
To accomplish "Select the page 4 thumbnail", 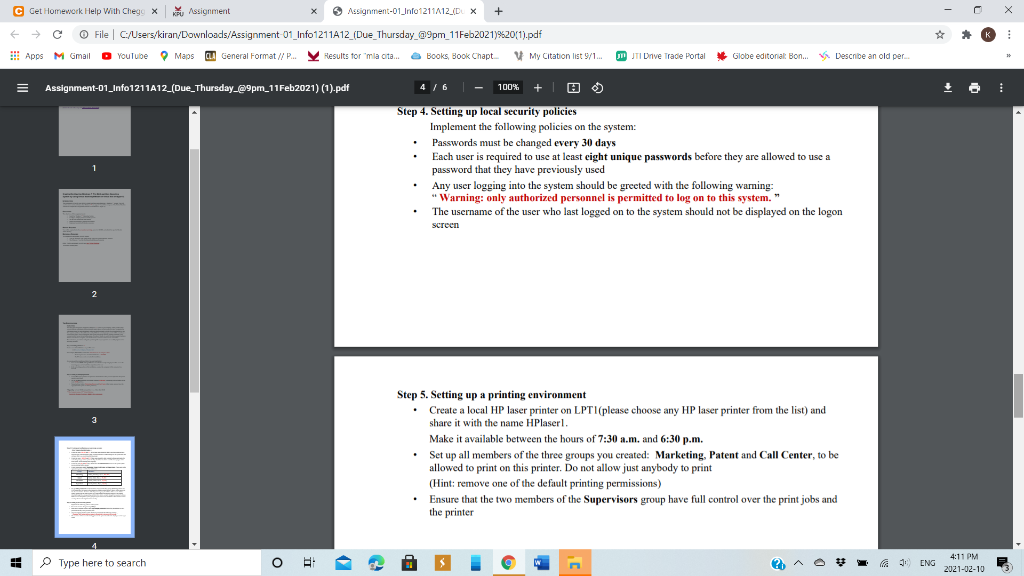I will tap(95, 487).
